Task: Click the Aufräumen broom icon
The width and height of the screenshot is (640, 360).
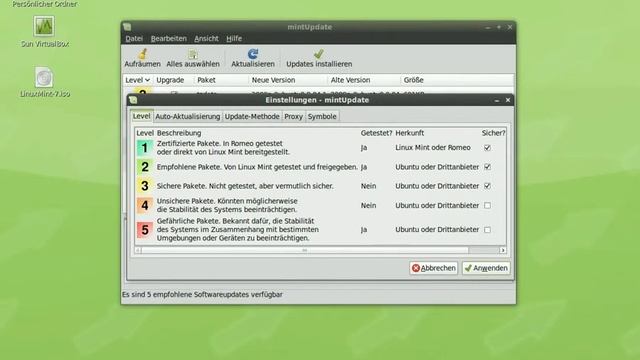Action: coord(142,54)
